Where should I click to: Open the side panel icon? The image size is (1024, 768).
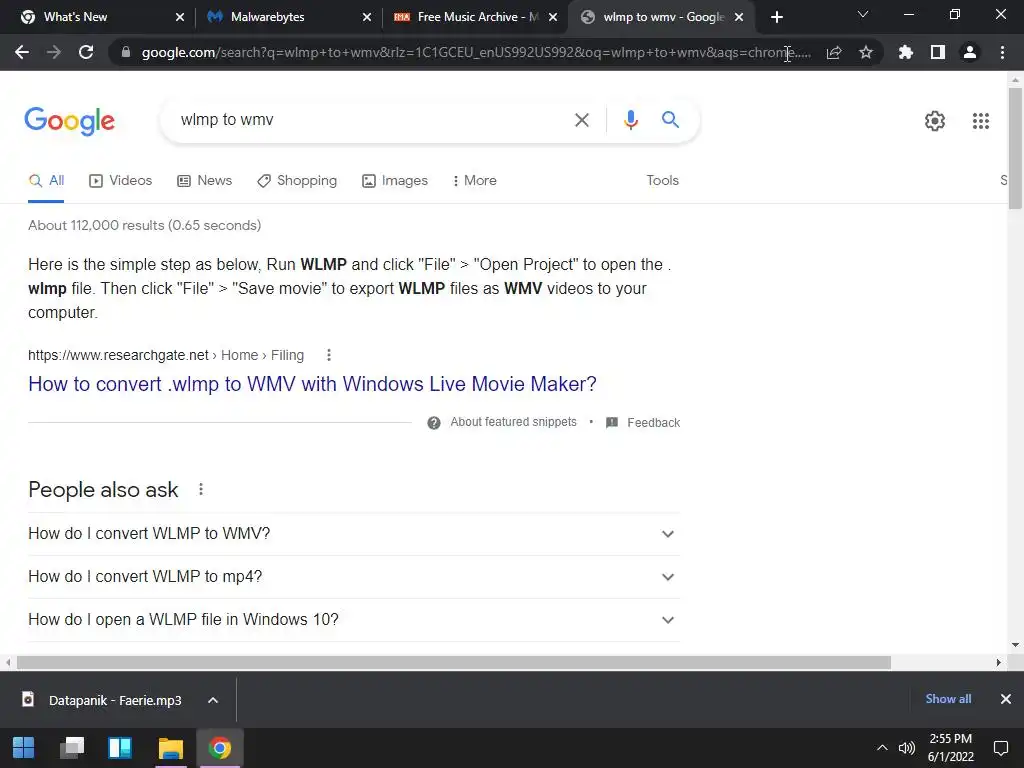pos(938,52)
